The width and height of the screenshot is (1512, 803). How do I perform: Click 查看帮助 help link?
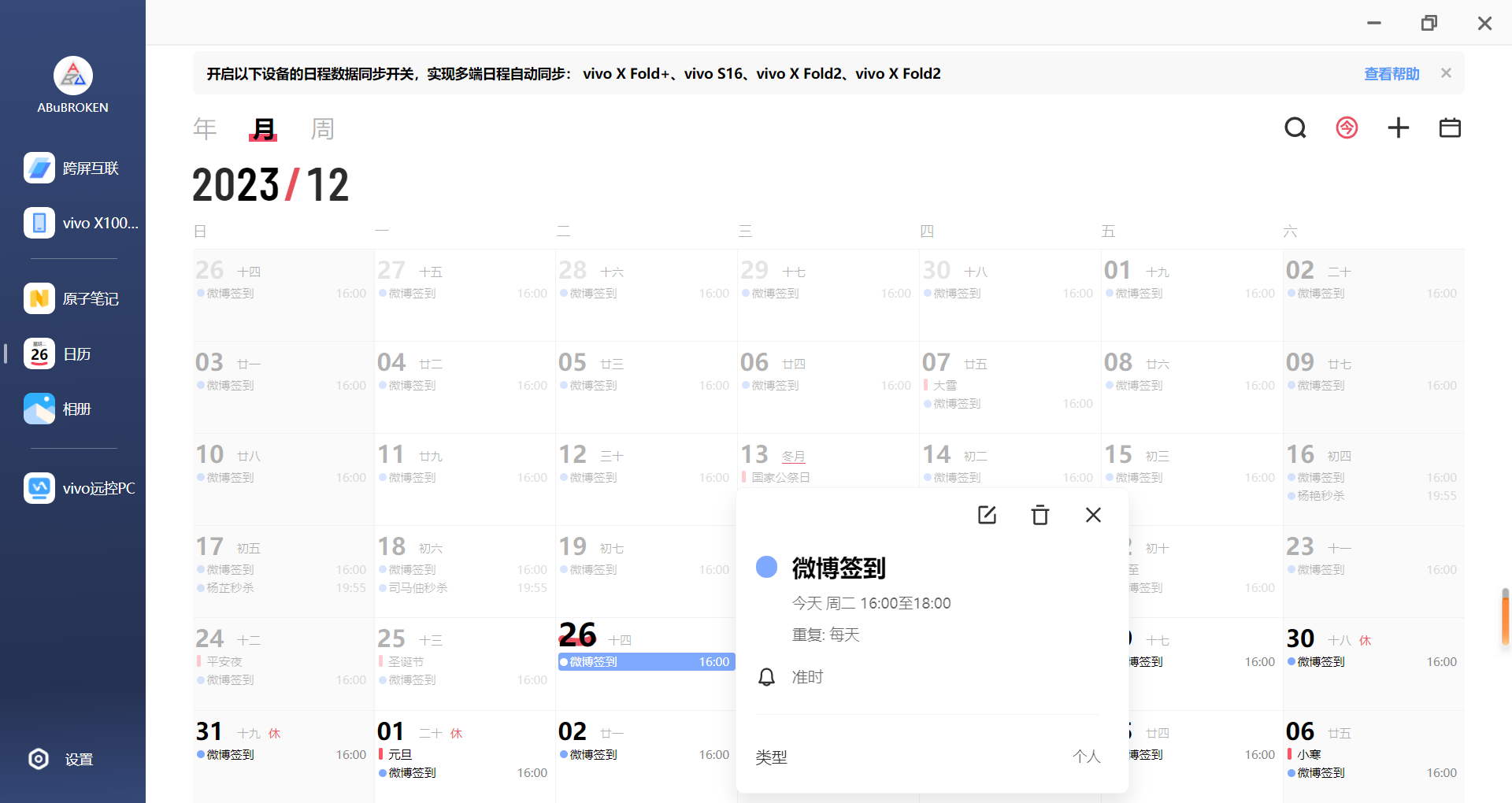click(1392, 73)
